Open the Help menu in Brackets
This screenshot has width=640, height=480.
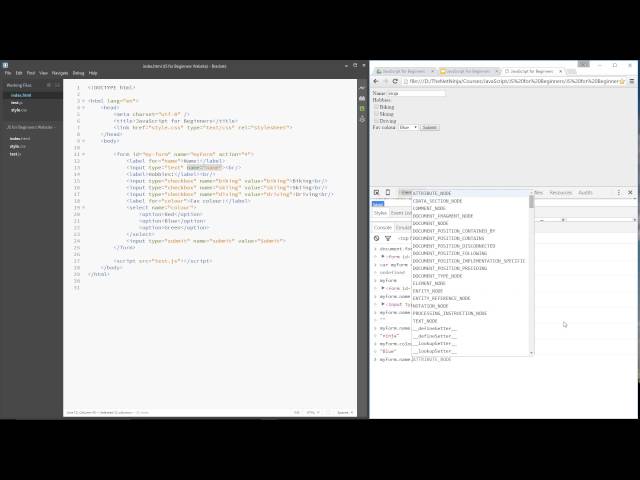(93, 73)
